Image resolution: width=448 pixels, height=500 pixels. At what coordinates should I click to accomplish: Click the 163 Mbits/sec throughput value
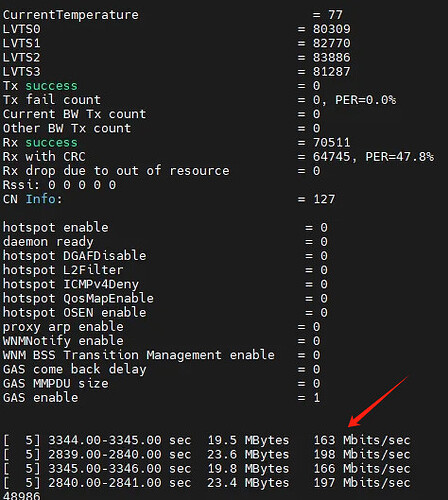point(362,440)
